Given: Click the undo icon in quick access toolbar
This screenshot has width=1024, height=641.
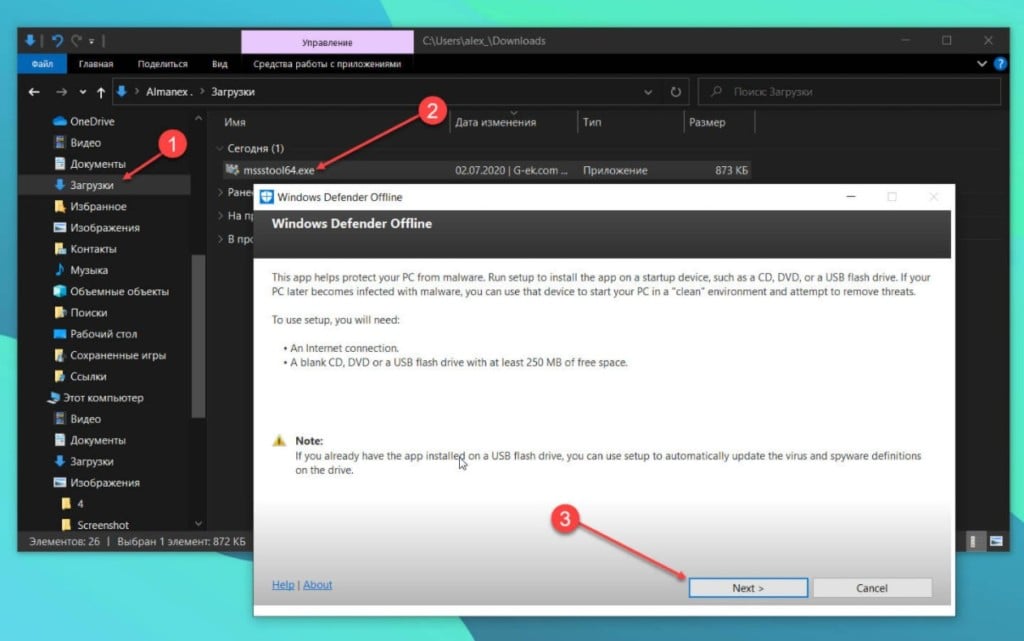Looking at the screenshot, I should point(58,41).
